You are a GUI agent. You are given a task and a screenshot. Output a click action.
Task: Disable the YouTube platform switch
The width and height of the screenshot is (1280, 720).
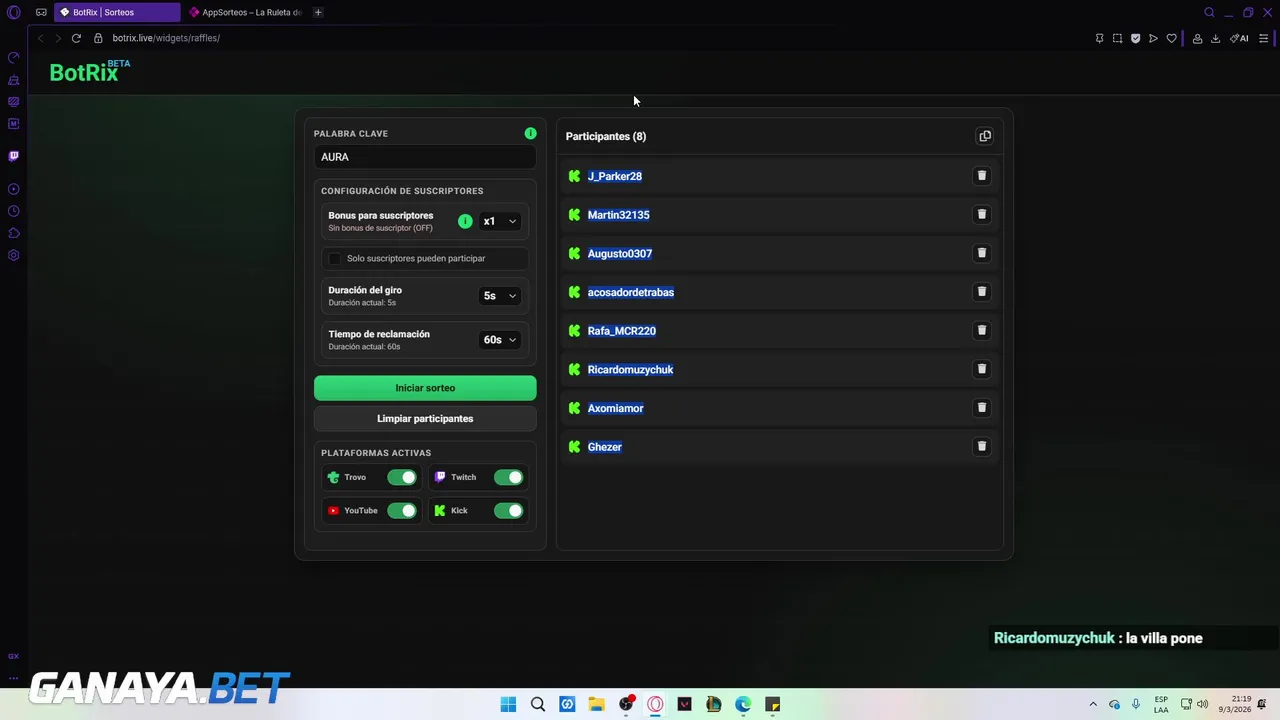[402, 510]
